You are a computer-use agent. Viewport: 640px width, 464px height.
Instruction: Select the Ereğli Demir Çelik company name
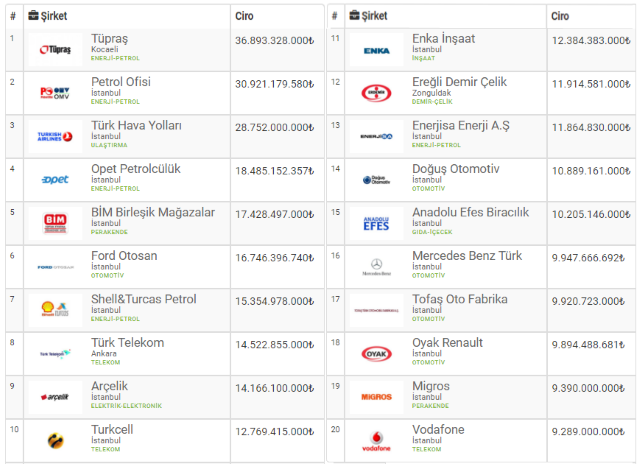click(x=459, y=82)
